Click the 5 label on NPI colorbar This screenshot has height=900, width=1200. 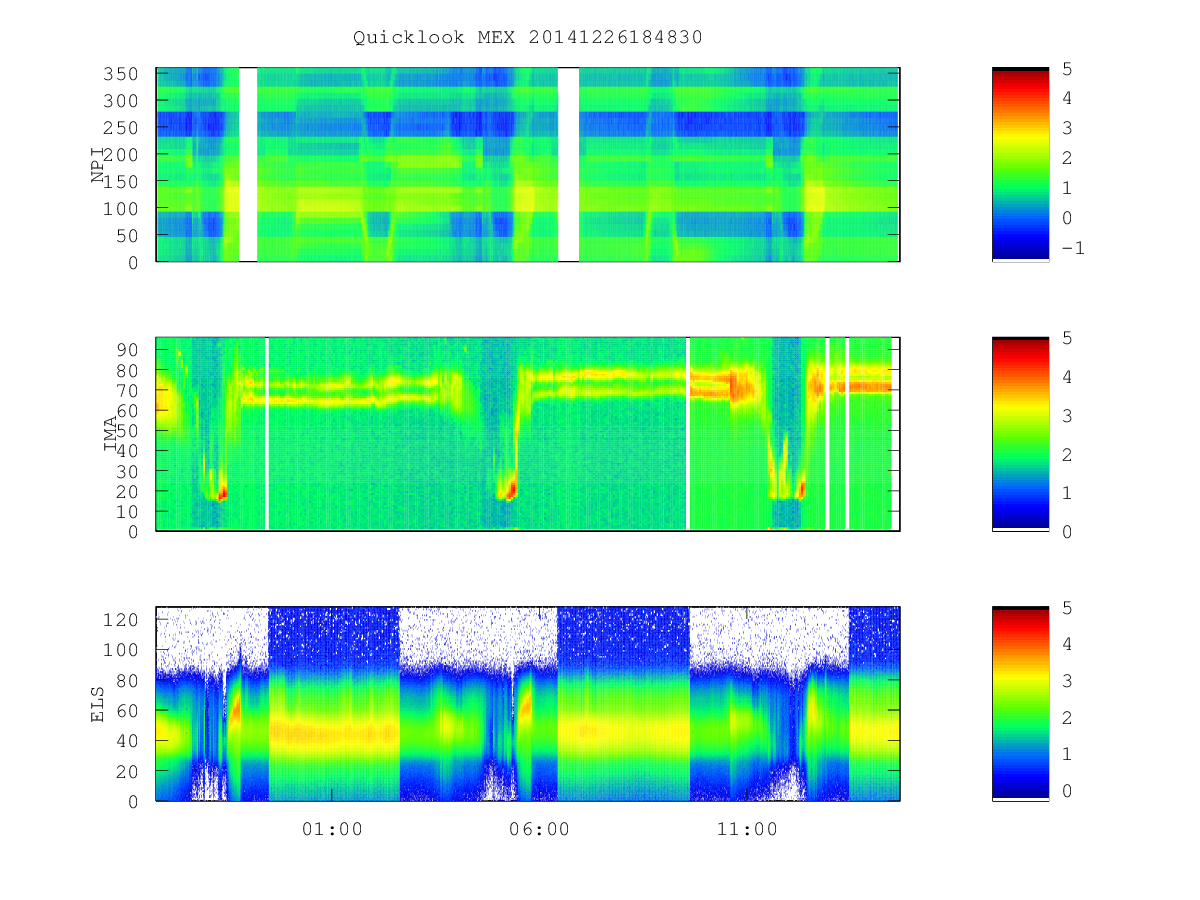point(1066,69)
